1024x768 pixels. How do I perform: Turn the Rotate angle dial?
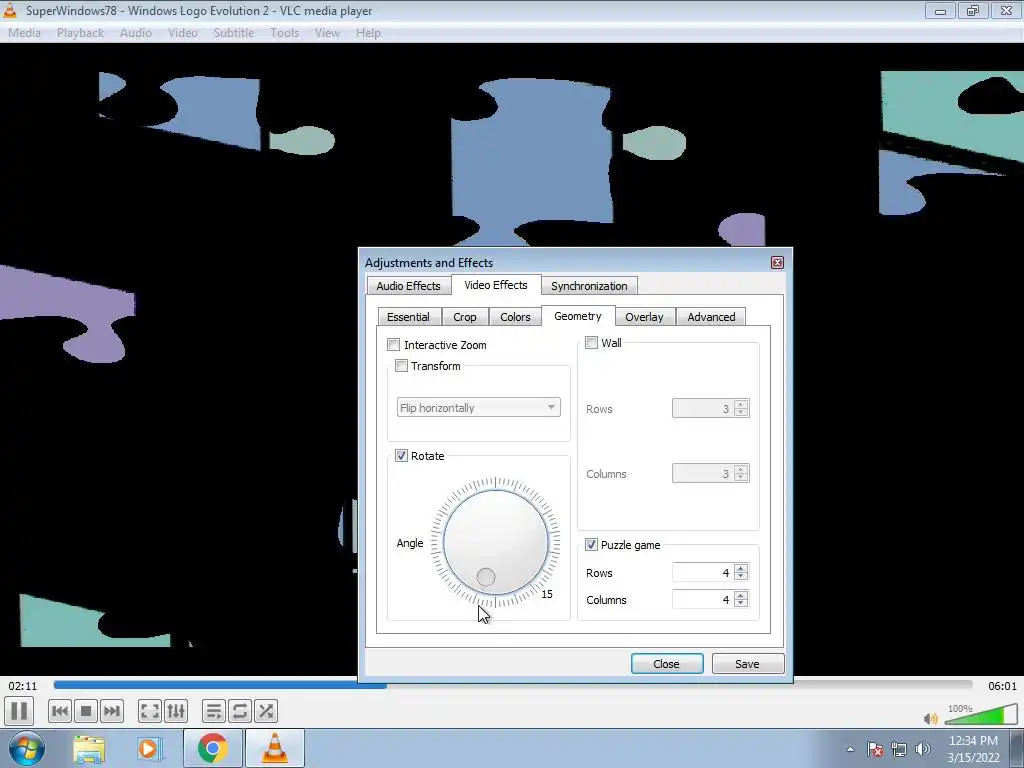pos(496,542)
